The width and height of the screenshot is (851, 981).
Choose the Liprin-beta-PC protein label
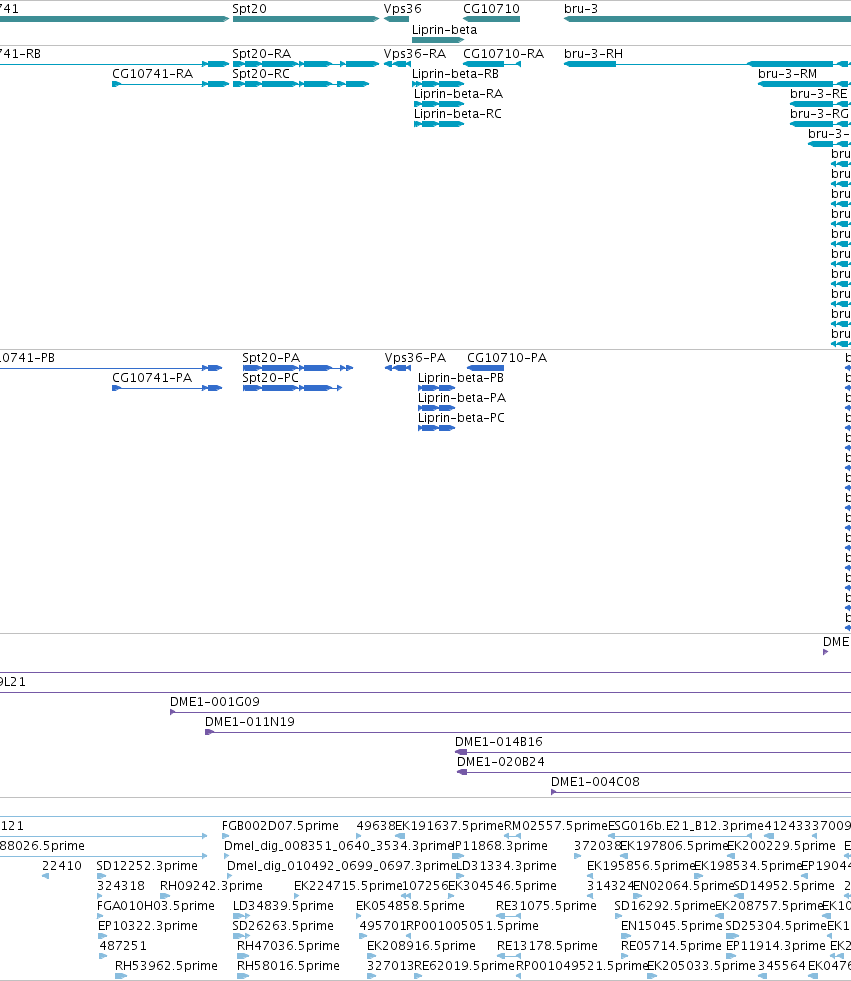click(x=461, y=418)
